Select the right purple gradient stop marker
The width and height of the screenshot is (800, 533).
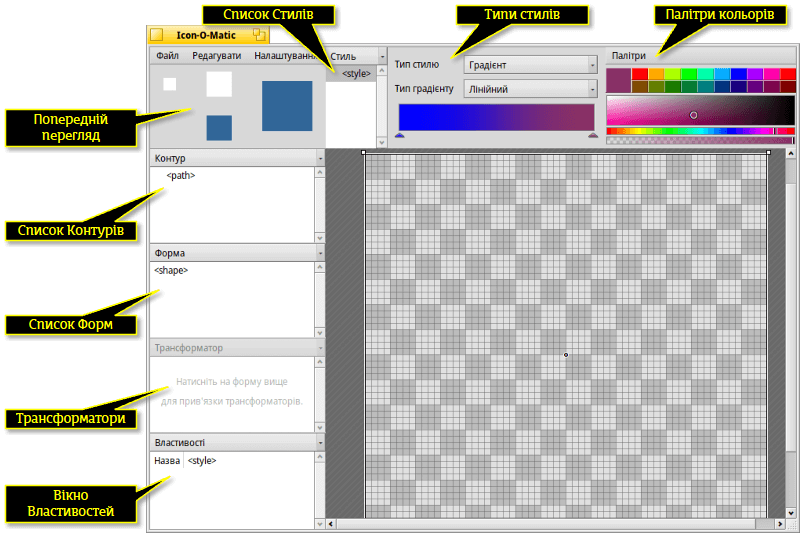[593, 135]
